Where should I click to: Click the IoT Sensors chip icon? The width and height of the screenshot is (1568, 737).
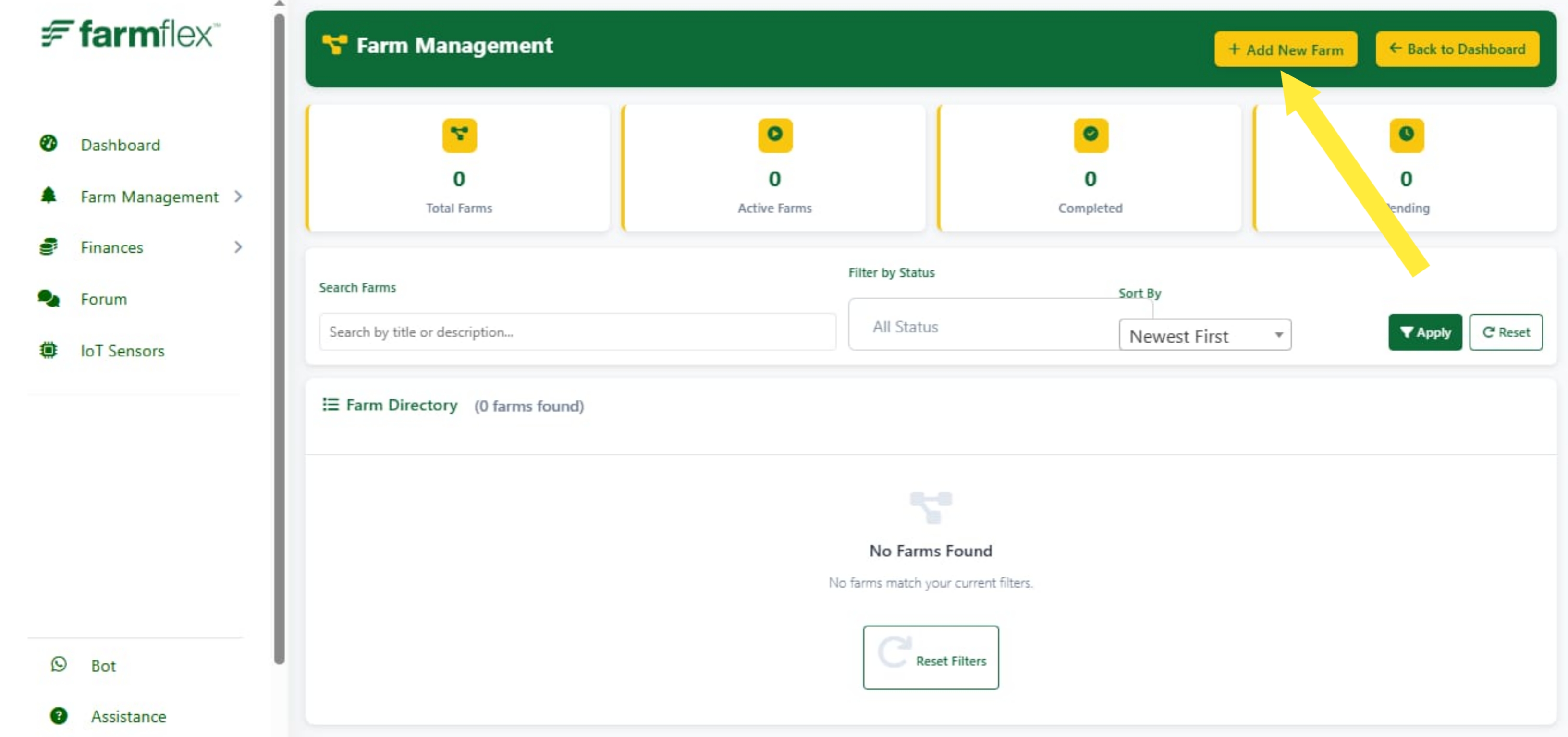click(x=48, y=350)
